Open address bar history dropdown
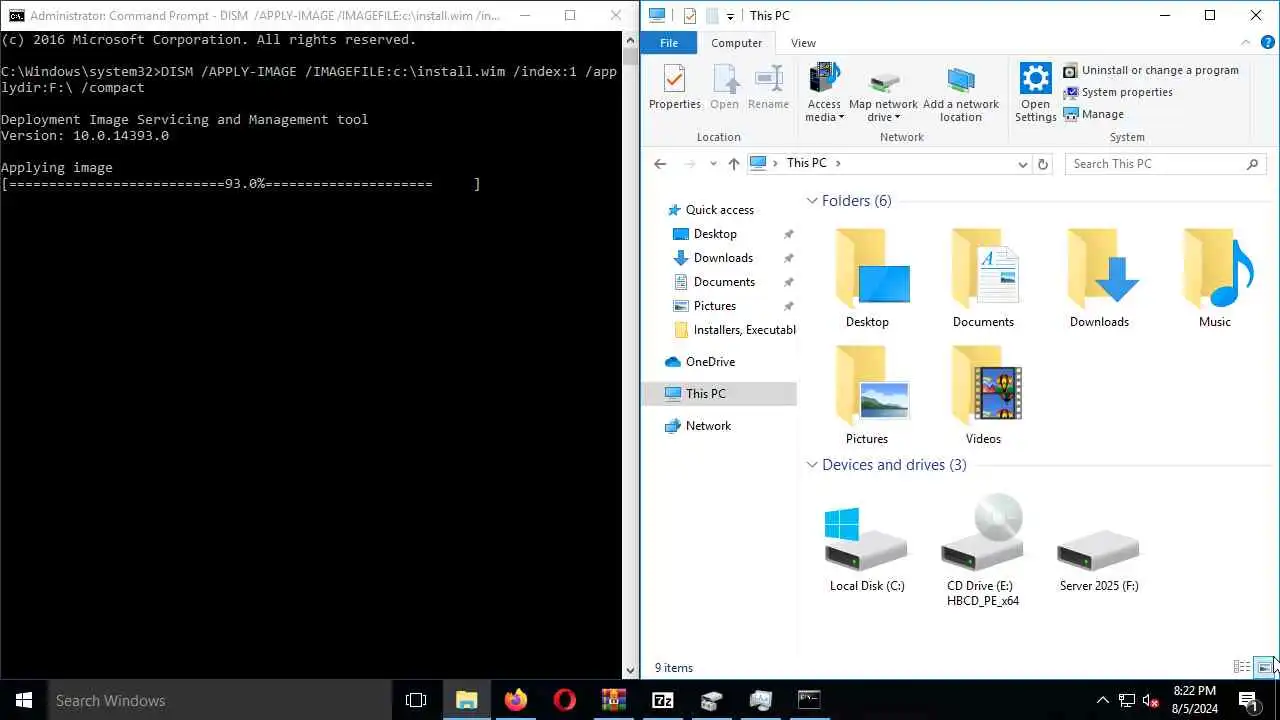Viewport: 1280px width, 720px height. pos(1022,164)
